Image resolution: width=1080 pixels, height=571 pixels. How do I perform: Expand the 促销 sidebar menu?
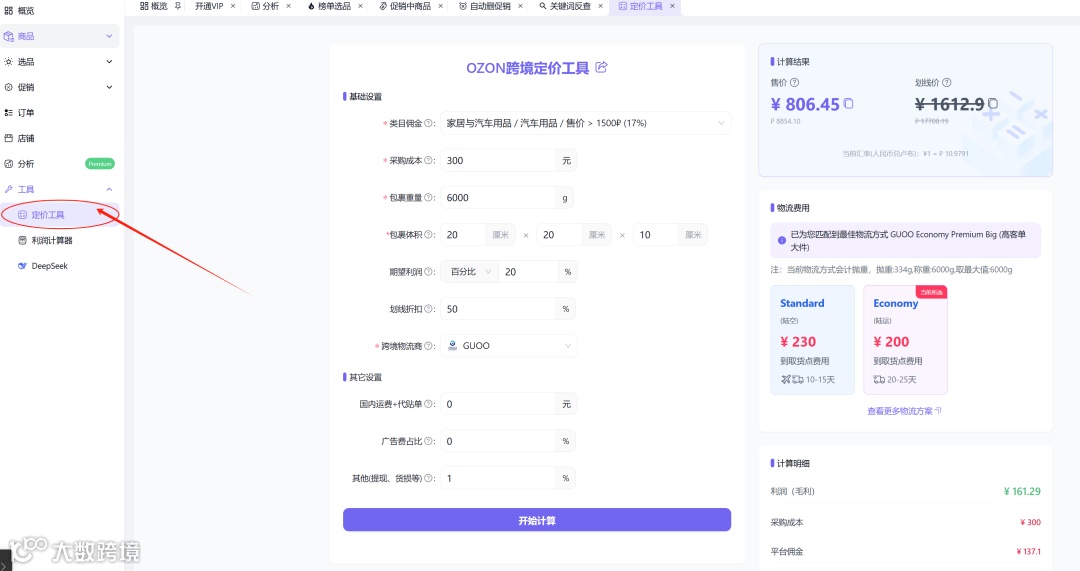pos(59,87)
